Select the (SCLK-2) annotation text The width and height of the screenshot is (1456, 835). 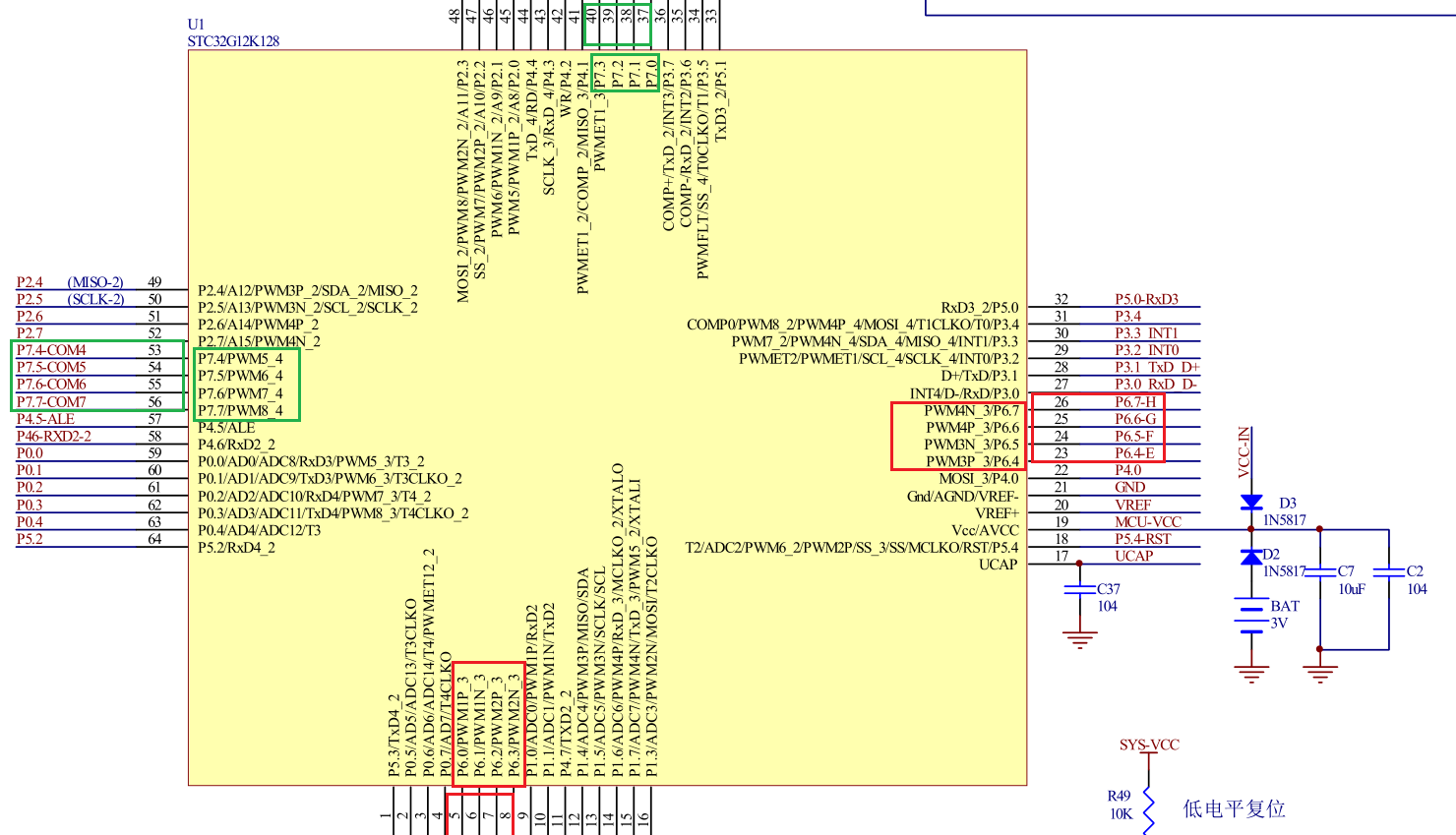[x=95, y=299]
